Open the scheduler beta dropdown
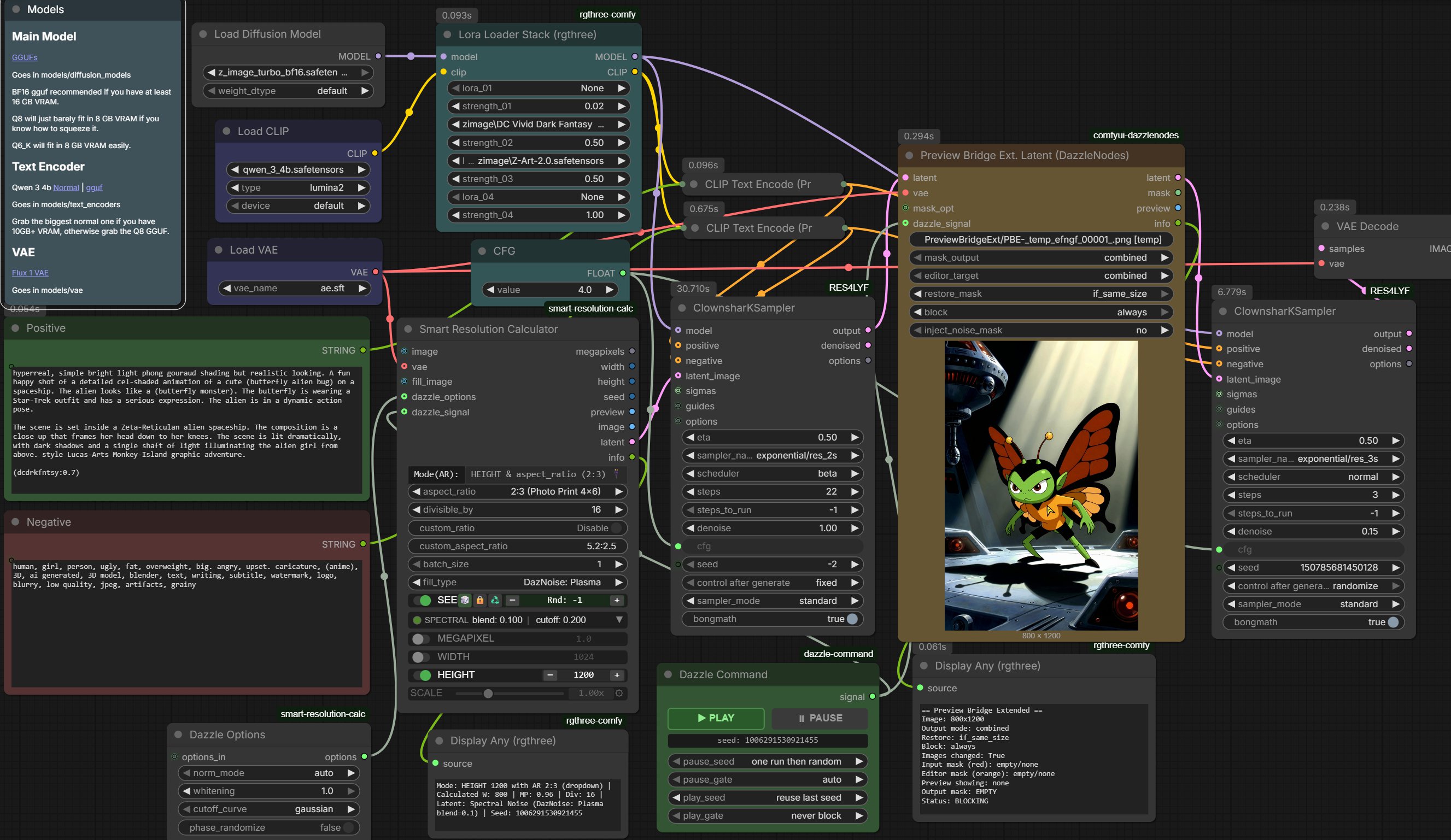 [772, 473]
